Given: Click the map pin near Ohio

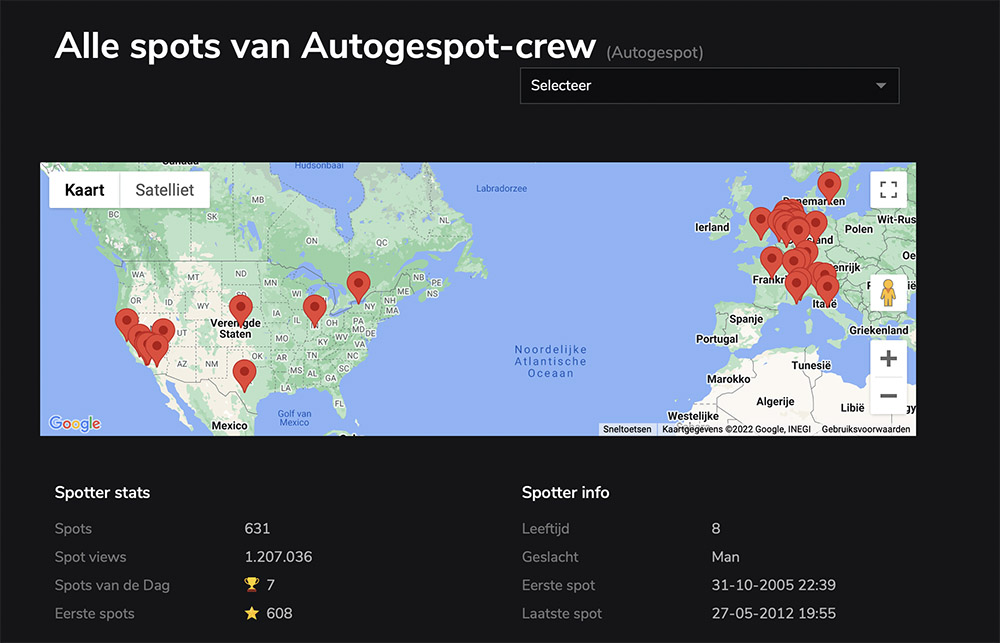Looking at the screenshot, I should (314, 309).
